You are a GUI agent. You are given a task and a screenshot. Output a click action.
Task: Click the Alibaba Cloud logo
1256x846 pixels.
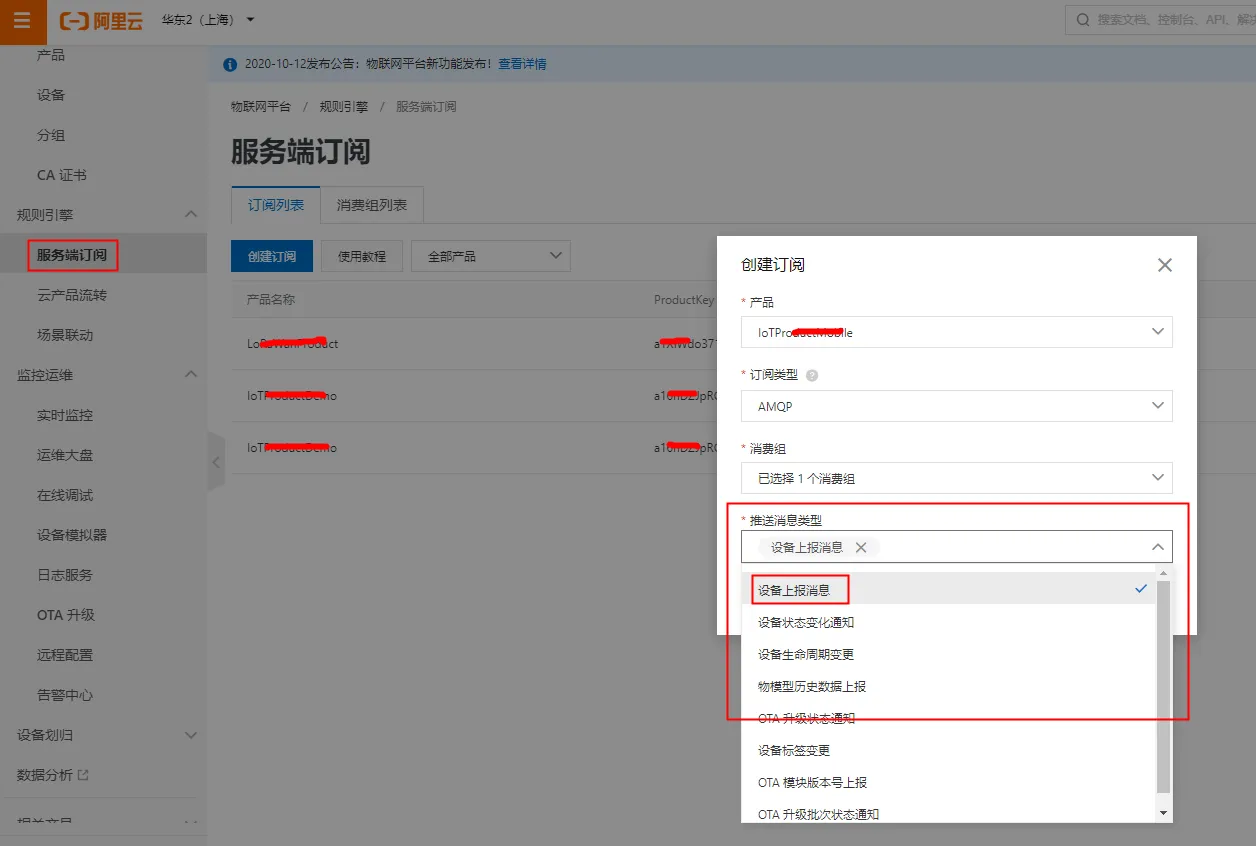coord(101,21)
